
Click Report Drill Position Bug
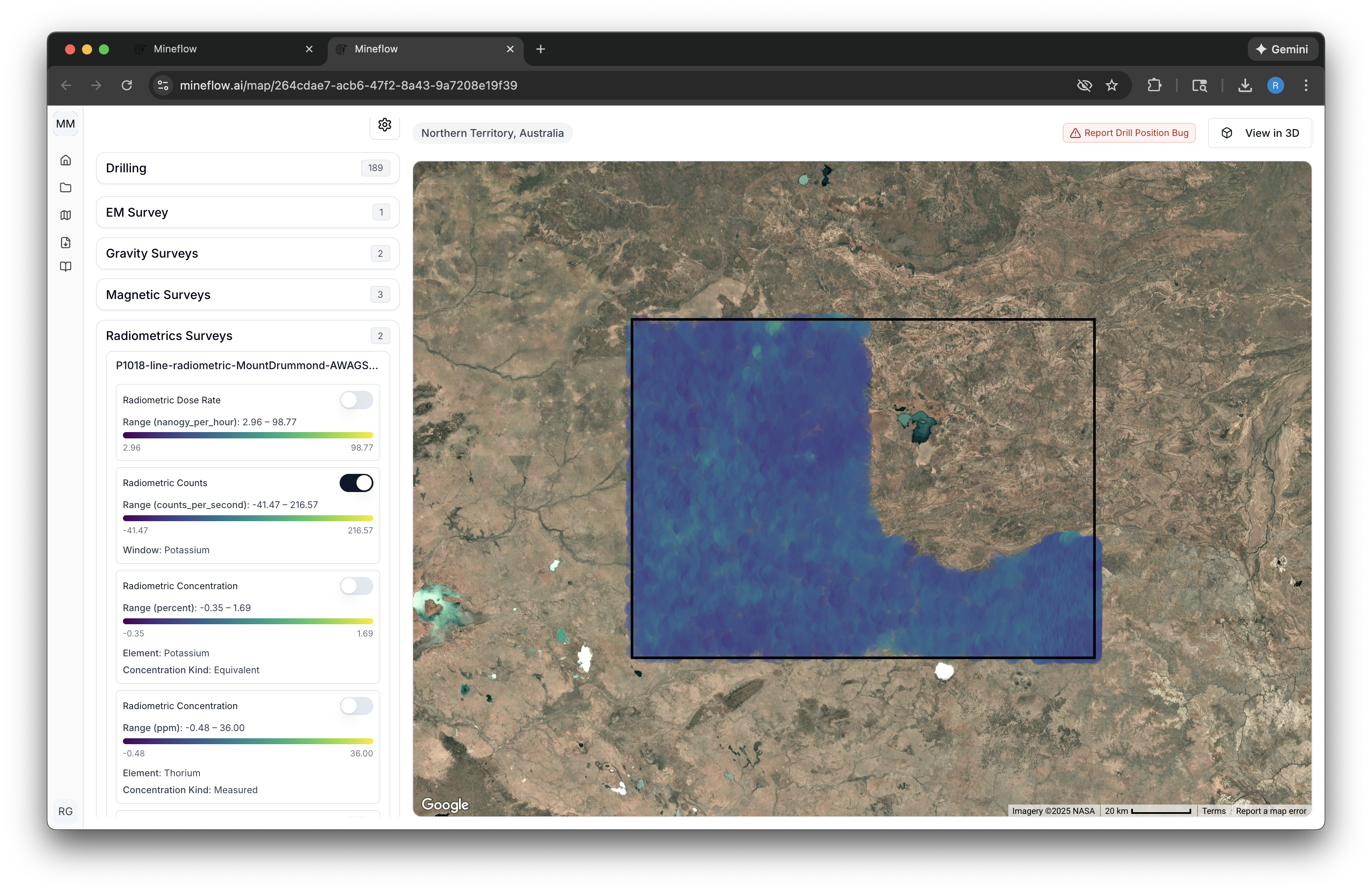point(1129,133)
